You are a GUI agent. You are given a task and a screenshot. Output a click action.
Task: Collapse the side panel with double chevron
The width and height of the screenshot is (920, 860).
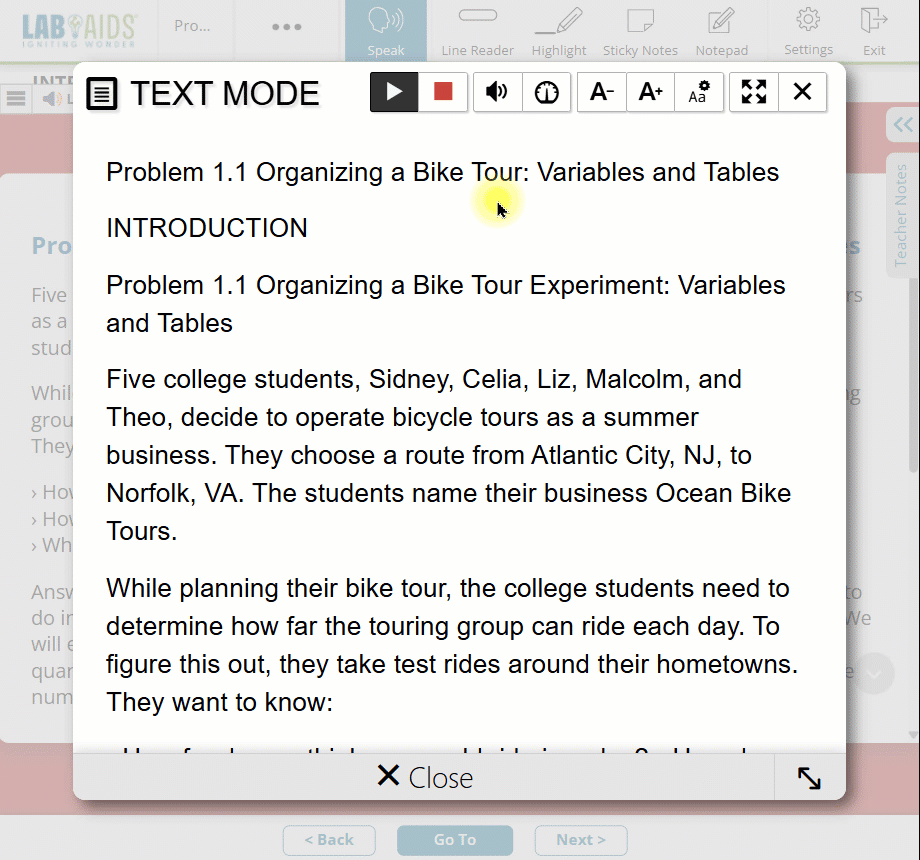(x=903, y=125)
